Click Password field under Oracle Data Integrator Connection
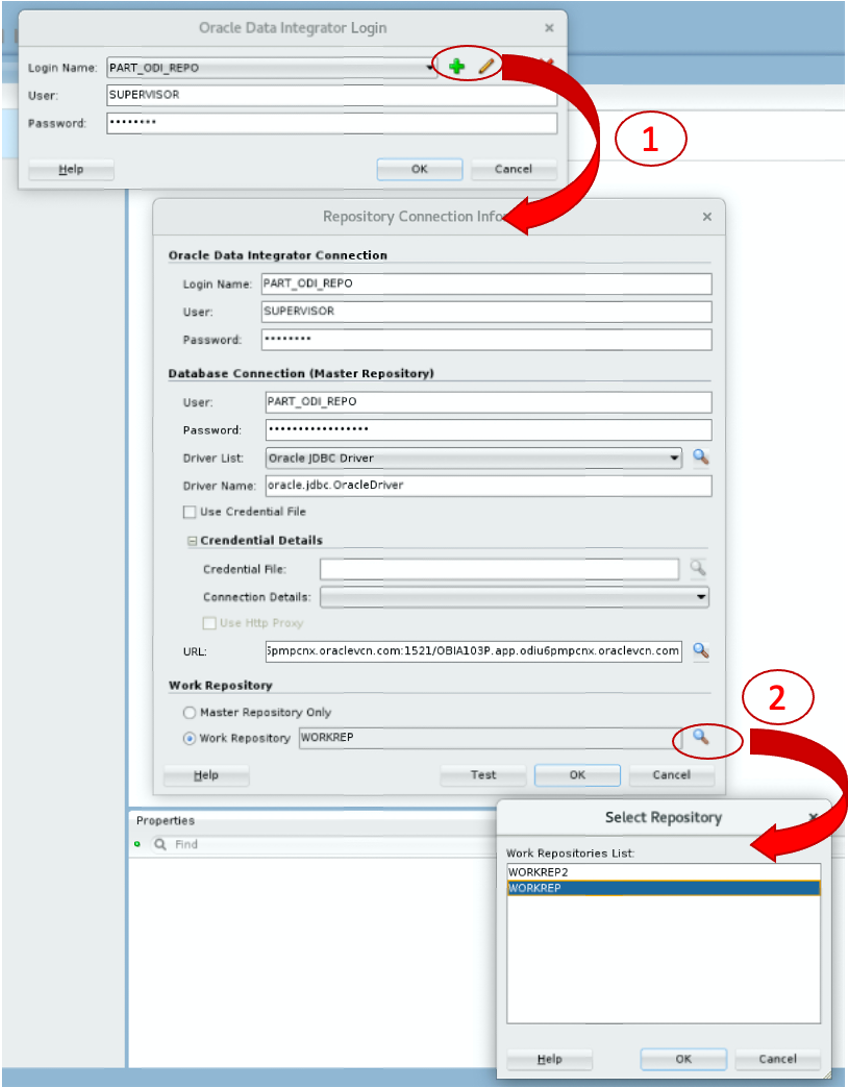This screenshot has height=1089, width=849. 486,340
